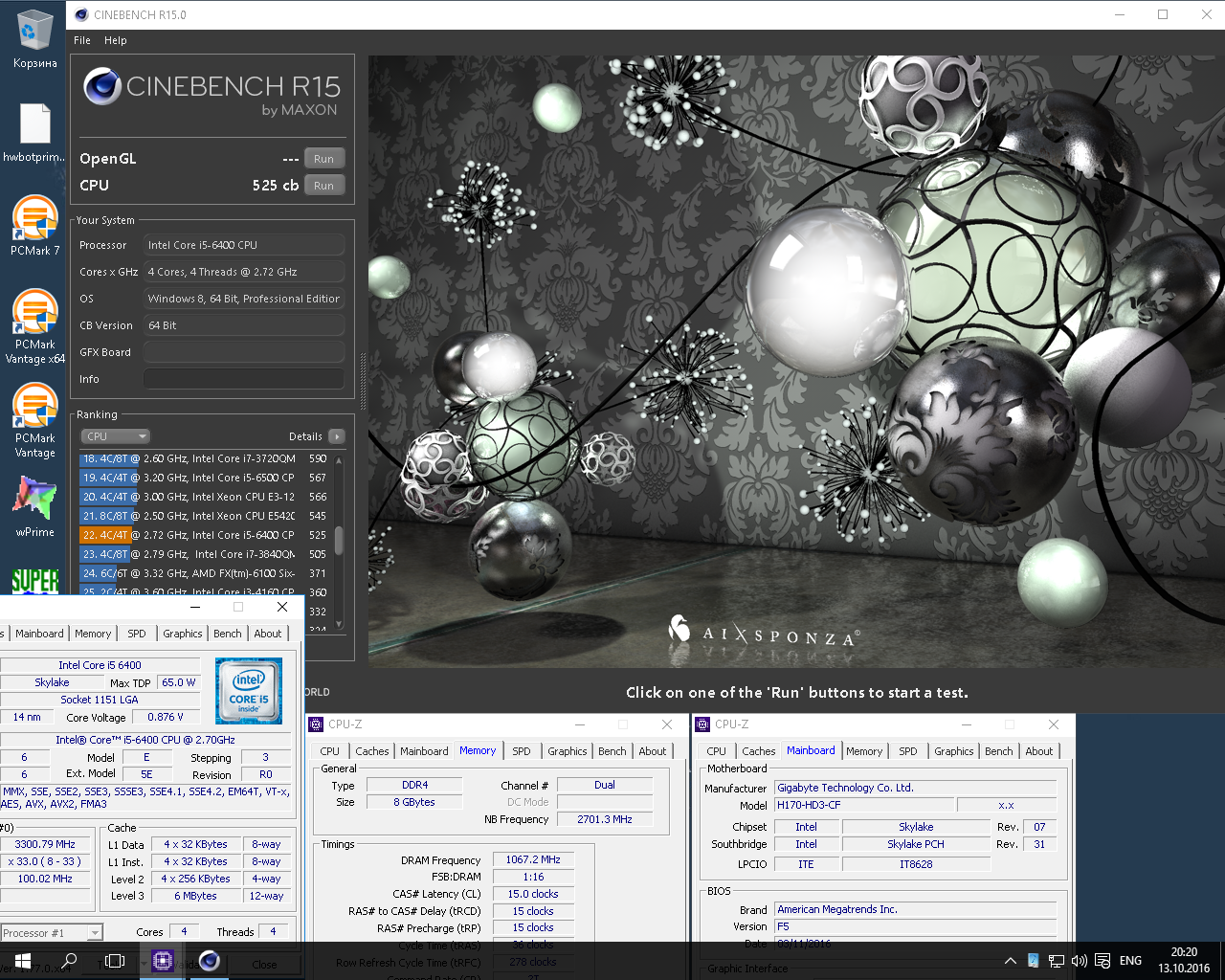Click the Info input field
The image size is (1225, 980).
(x=244, y=379)
